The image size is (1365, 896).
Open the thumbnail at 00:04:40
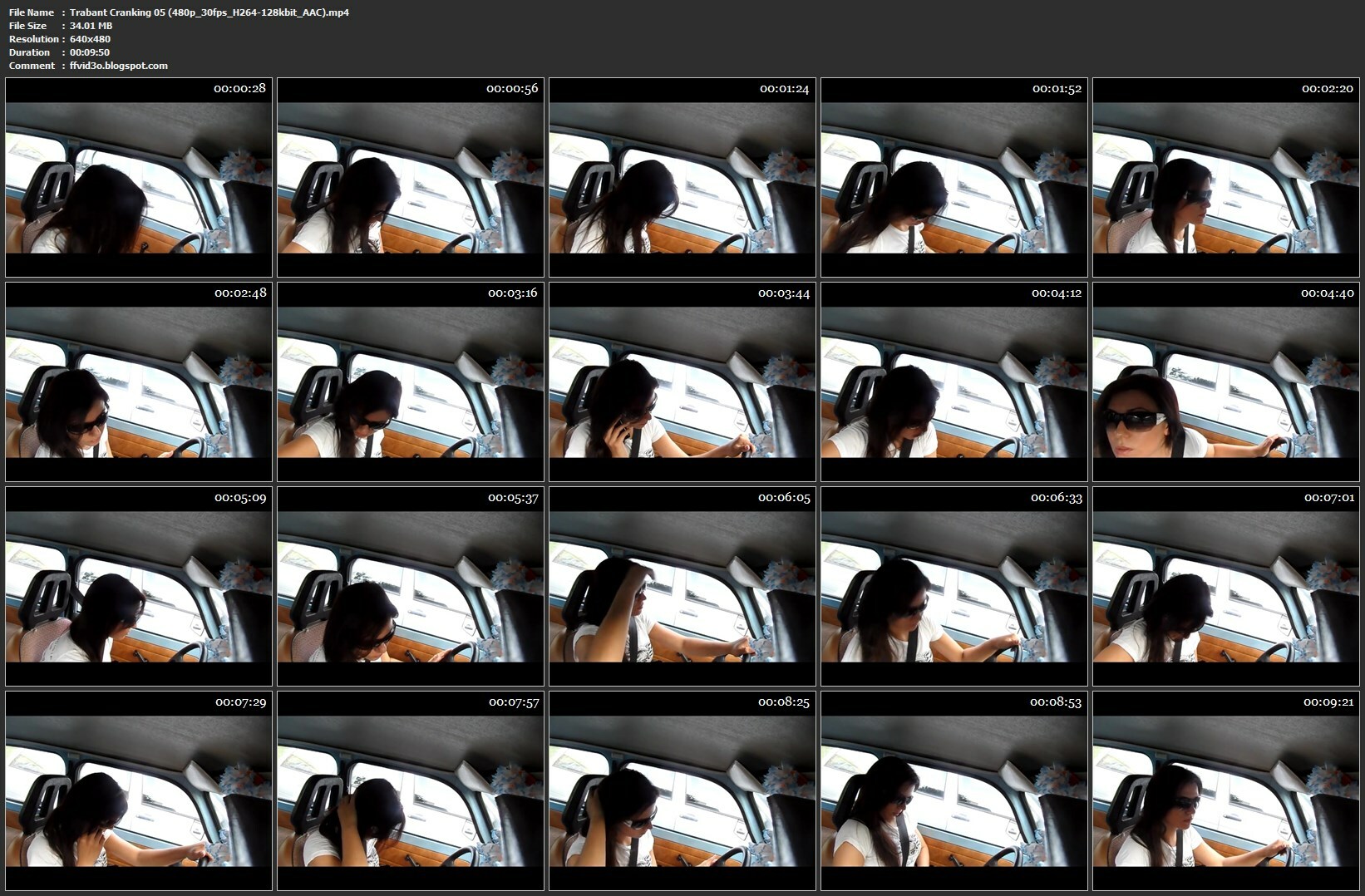[x=1226, y=382]
